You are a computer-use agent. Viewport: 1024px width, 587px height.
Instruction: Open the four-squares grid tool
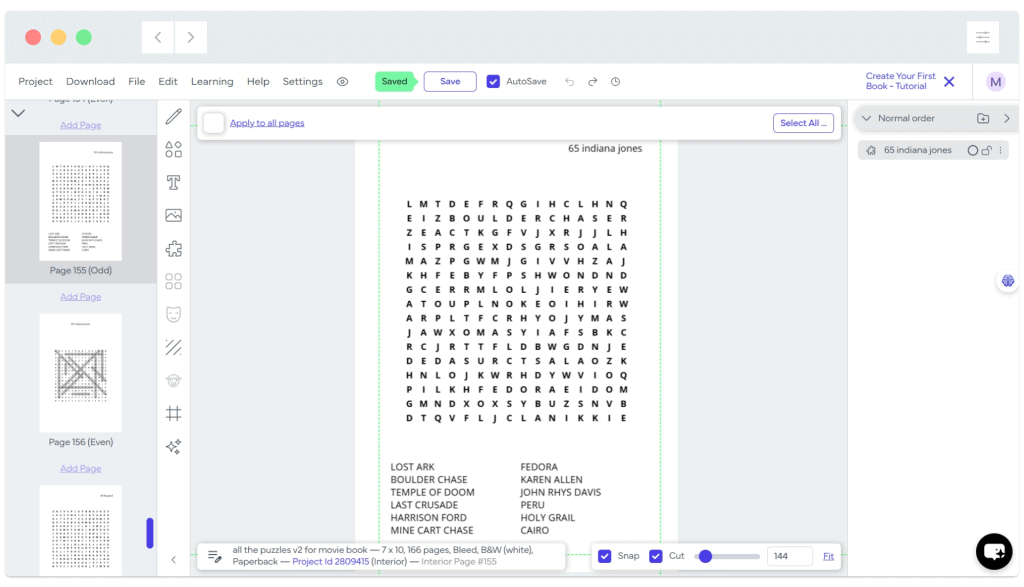(173, 281)
